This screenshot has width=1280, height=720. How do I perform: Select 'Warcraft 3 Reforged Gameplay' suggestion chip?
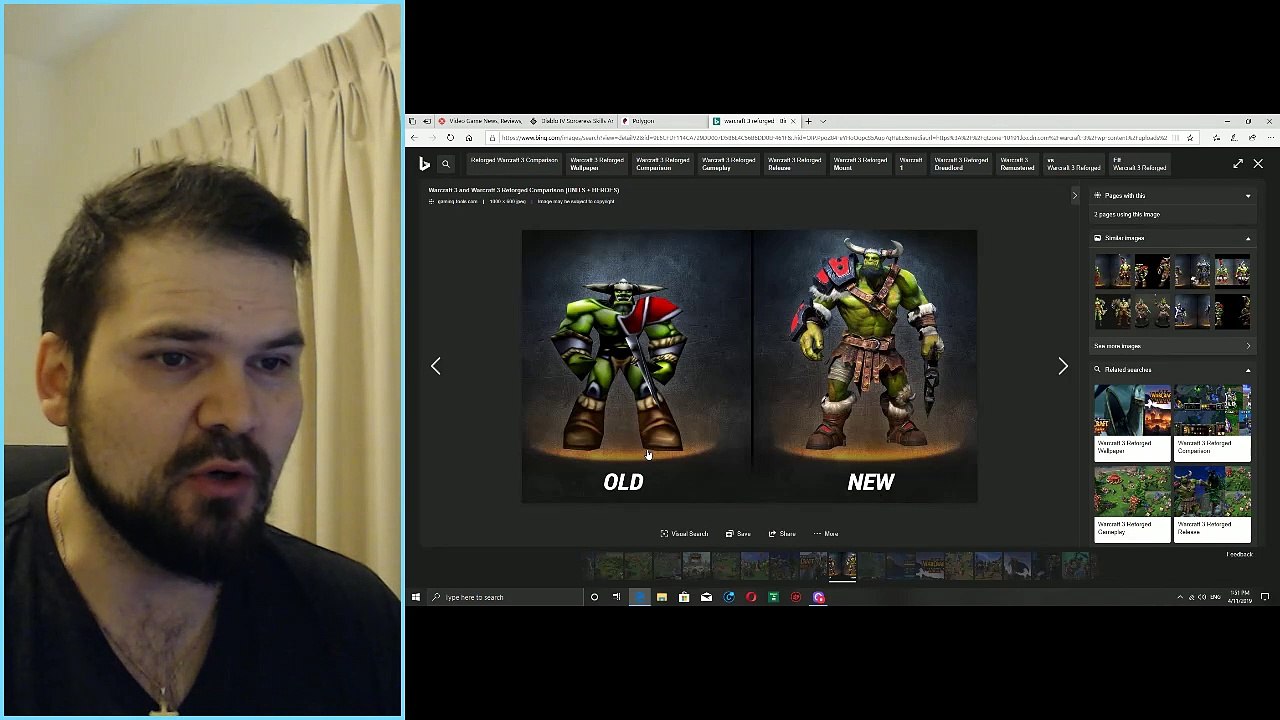click(x=728, y=164)
